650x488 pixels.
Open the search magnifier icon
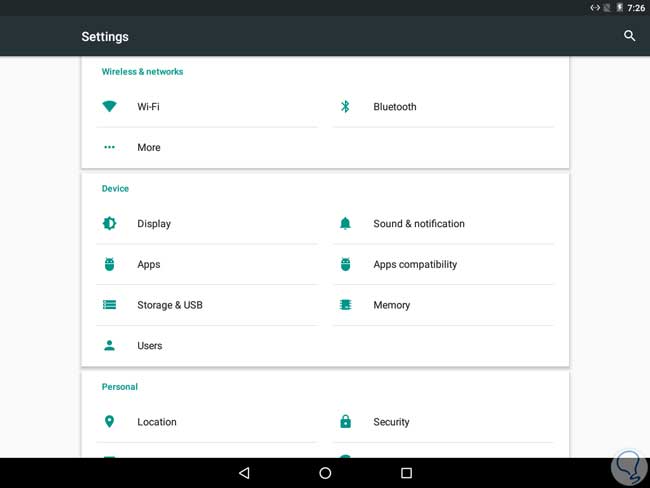629,36
